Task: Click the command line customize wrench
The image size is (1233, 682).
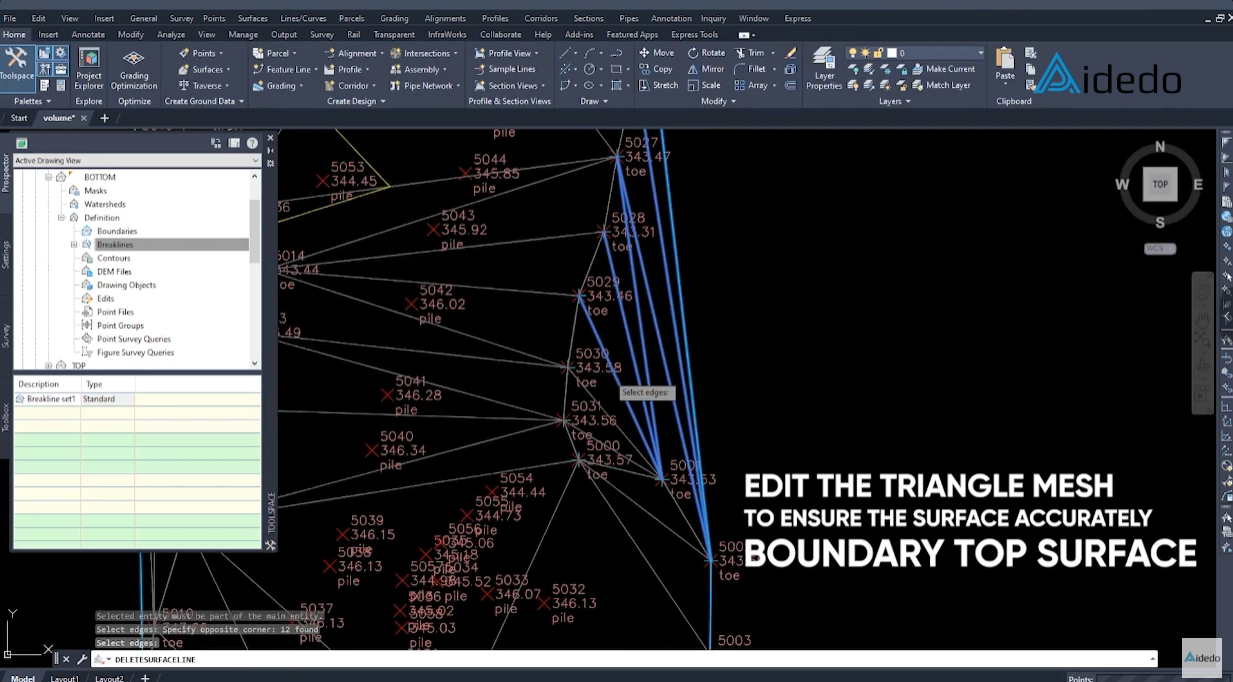Action: 82,659
